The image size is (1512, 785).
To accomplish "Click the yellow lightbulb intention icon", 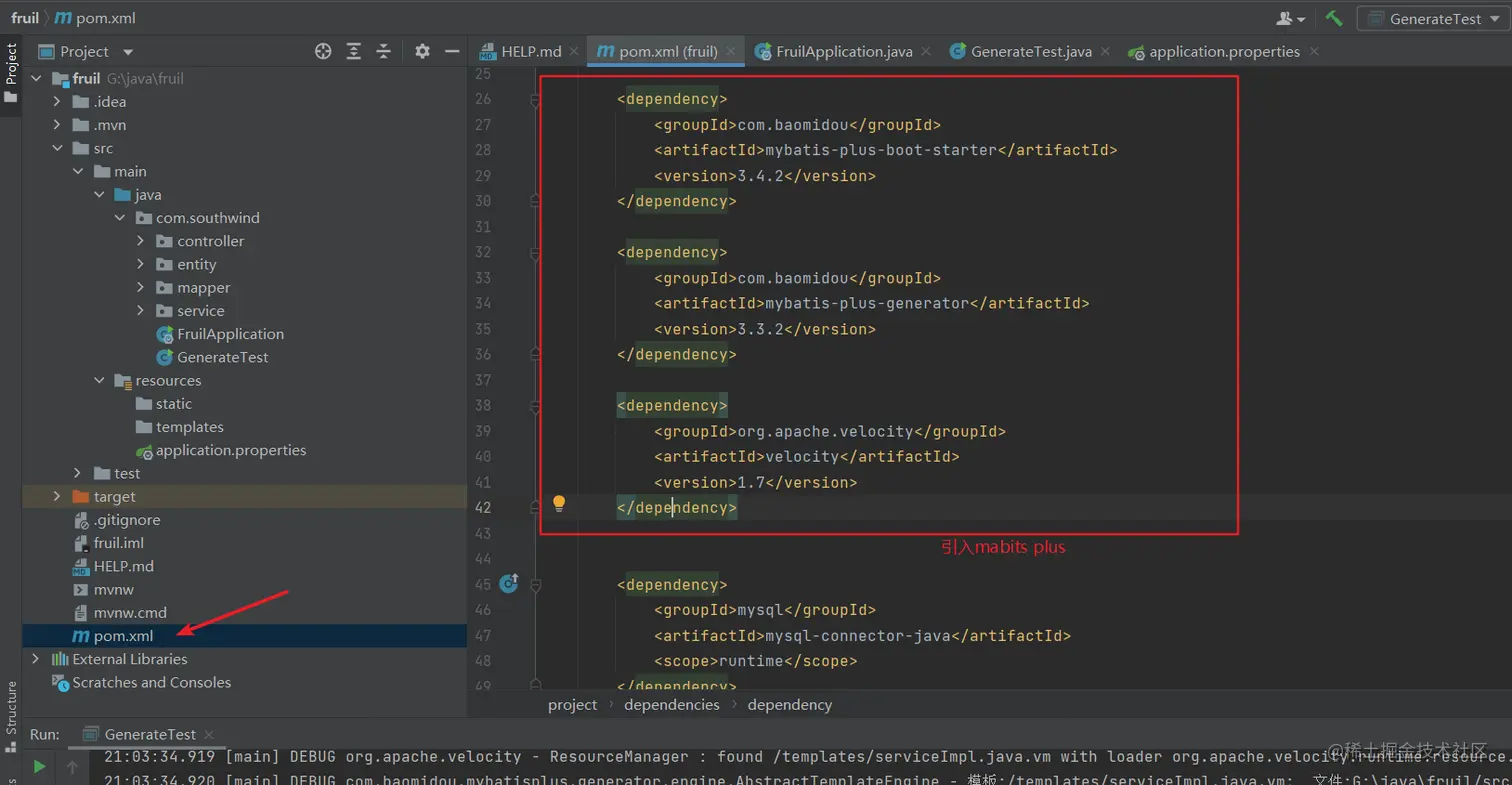I will coord(559,503).
